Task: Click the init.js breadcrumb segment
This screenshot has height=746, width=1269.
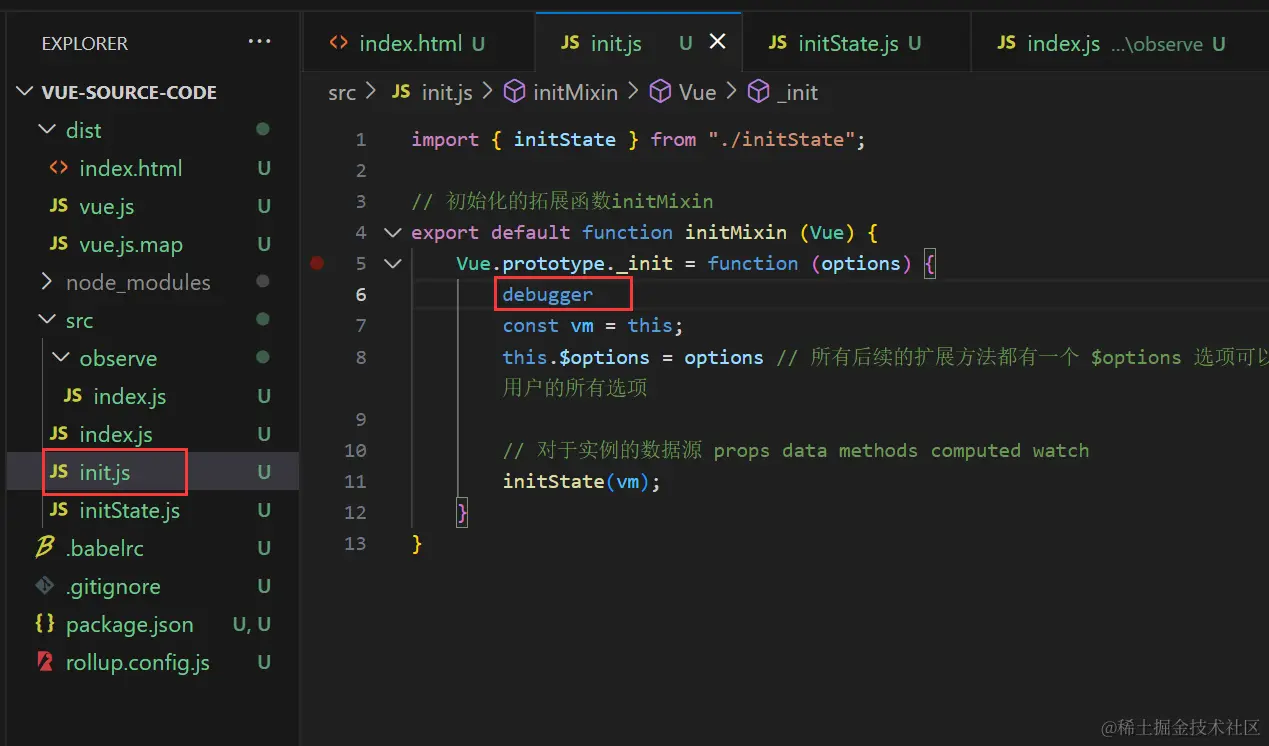Action: 446,92
